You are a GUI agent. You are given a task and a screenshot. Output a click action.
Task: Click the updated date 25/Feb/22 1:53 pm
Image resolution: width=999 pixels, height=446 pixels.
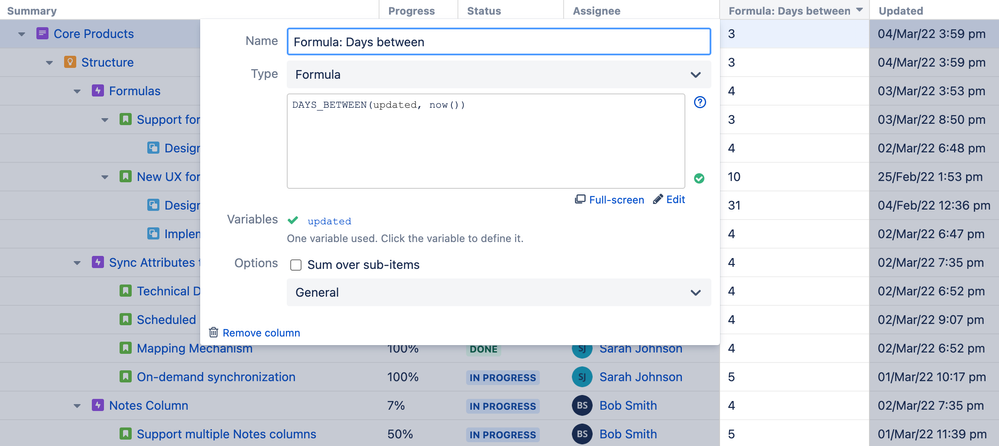click(x=930, y=176)
